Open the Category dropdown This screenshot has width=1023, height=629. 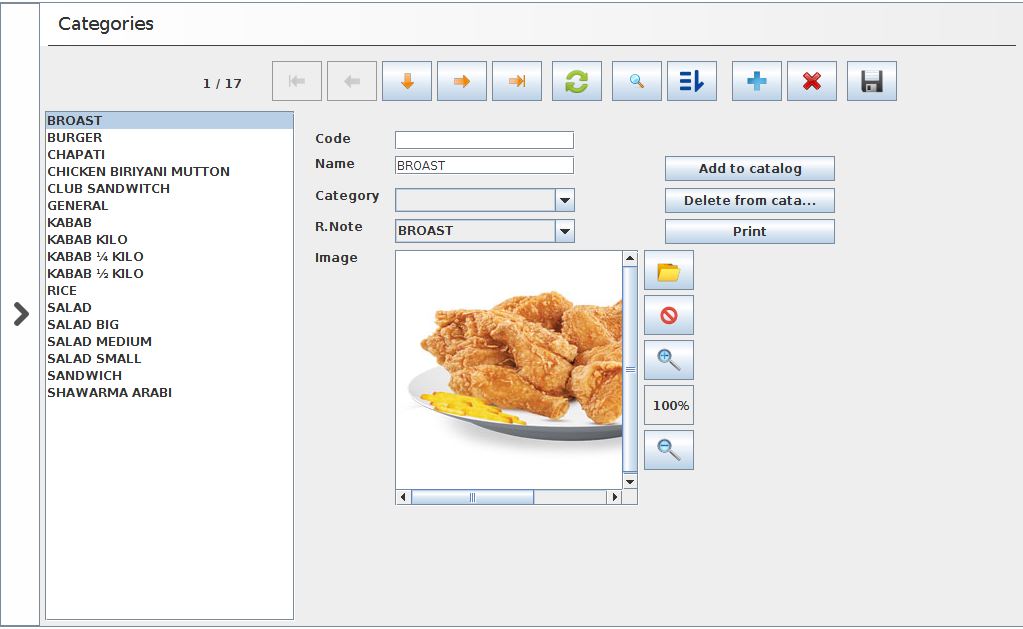pyautogui.click(x=565, y=200)
